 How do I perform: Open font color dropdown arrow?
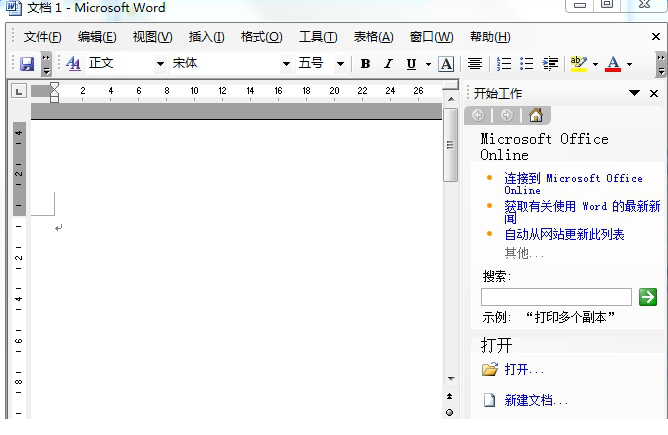click(x=629, y=64)
